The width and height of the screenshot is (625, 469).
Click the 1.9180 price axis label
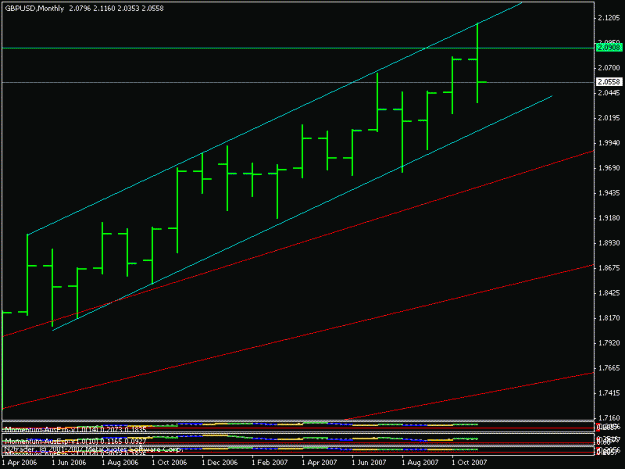pyautogui.click(x=609, y=218)
